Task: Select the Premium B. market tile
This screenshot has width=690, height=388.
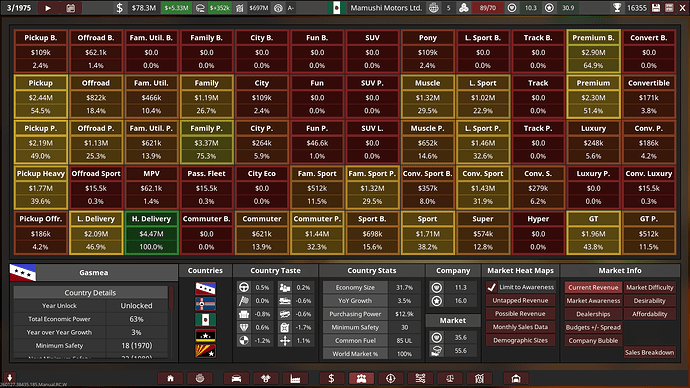Action: point(593,51)
